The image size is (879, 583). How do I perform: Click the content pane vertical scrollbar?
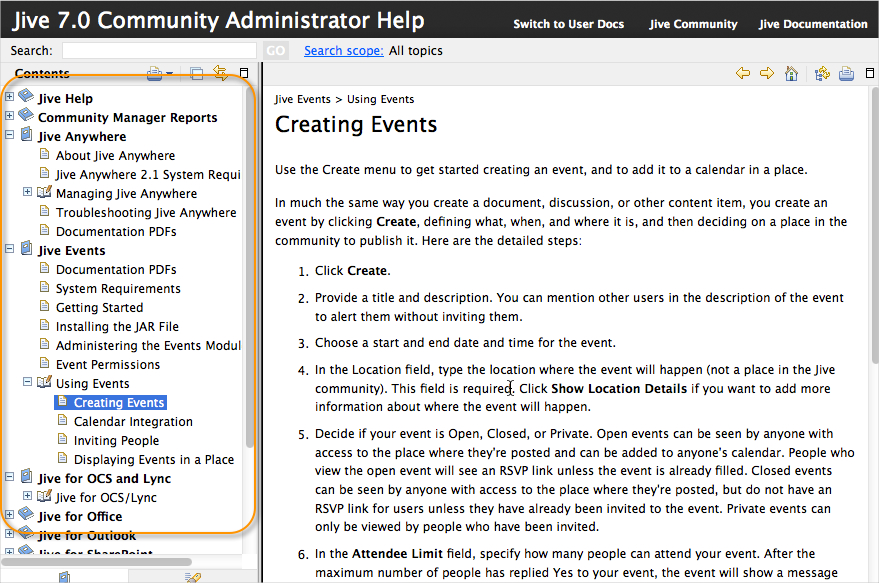point(875,224)
